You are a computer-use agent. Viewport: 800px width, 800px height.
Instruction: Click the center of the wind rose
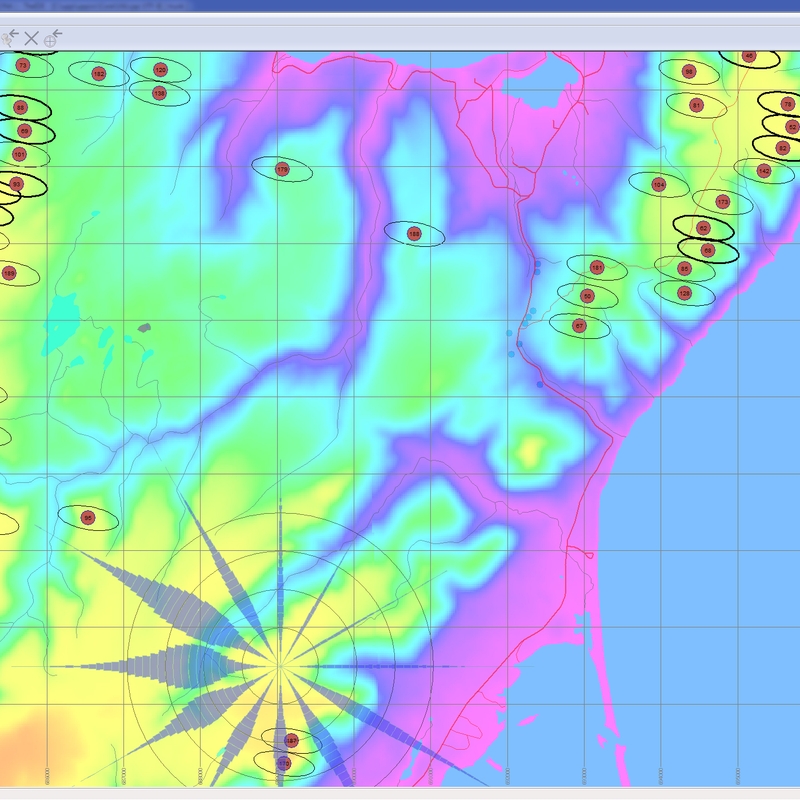point(281,665)
